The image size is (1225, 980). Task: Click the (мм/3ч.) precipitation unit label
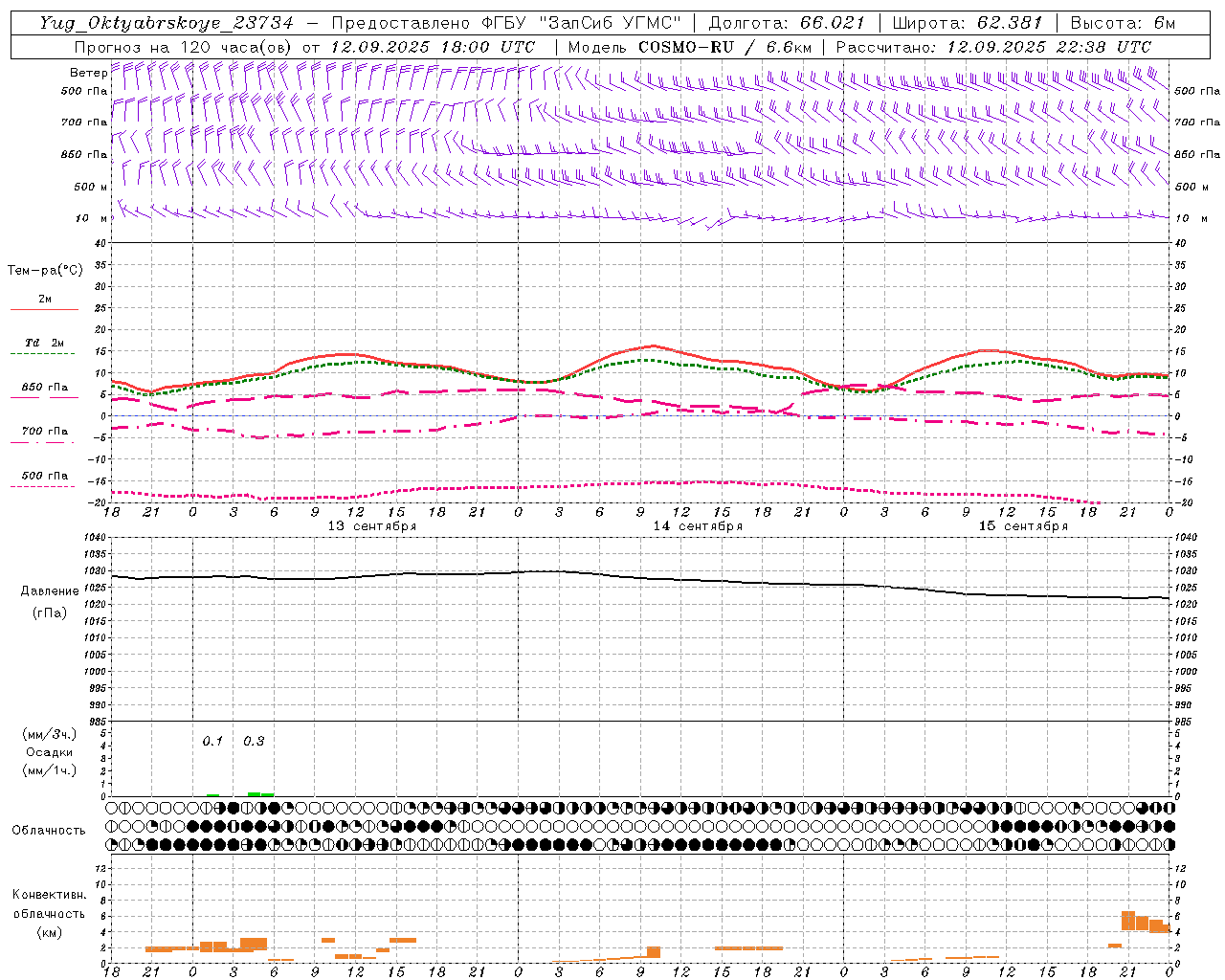(x=50, y=734)
